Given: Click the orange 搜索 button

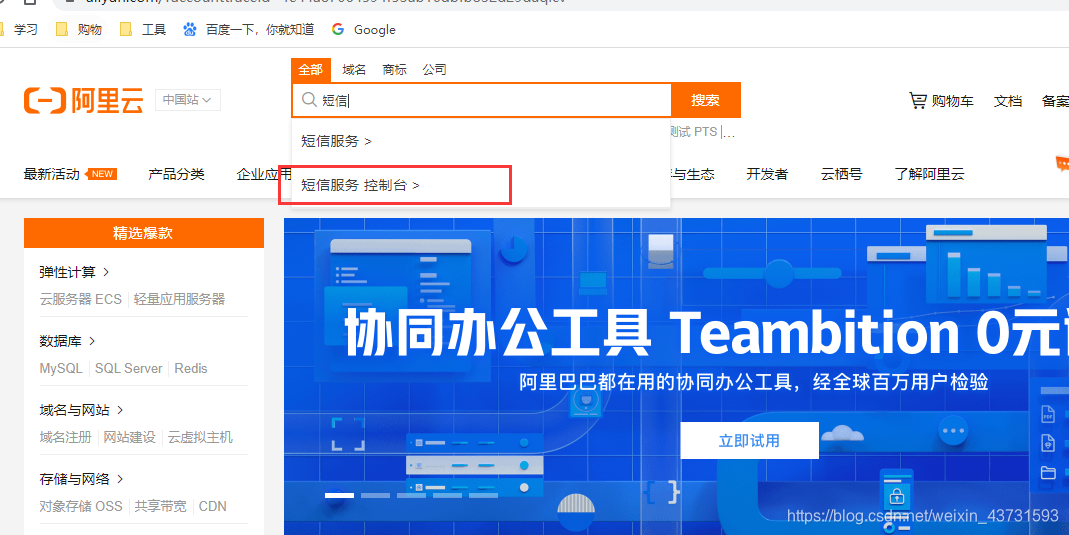Looking at the screenshot, I should pos(706,100).
